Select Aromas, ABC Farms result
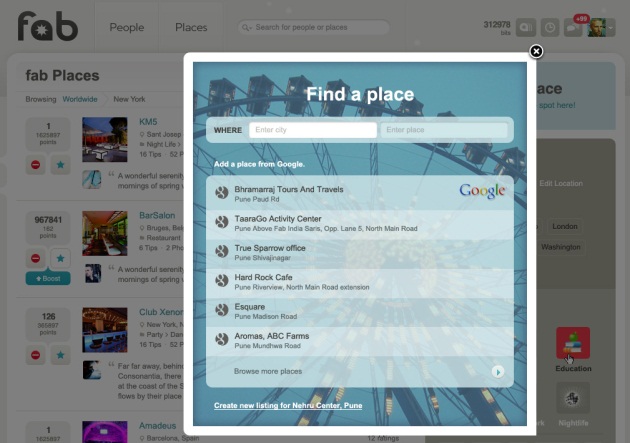Viewport: 630px width, 443px height. pyautogui.click(x=360, y=341)
